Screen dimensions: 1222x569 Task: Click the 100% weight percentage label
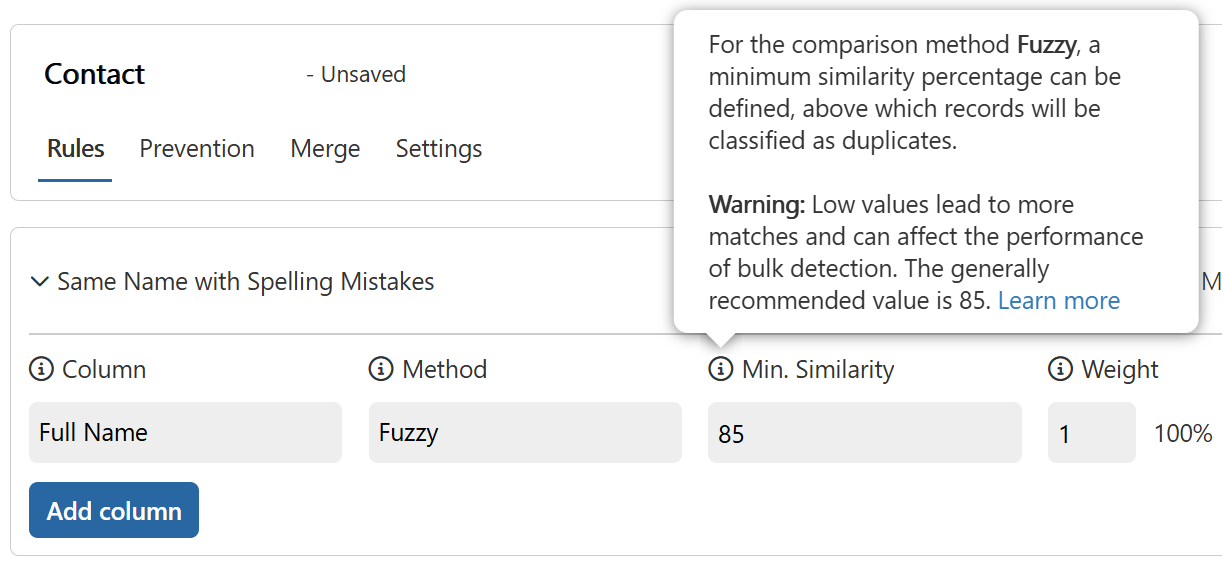1183,433
